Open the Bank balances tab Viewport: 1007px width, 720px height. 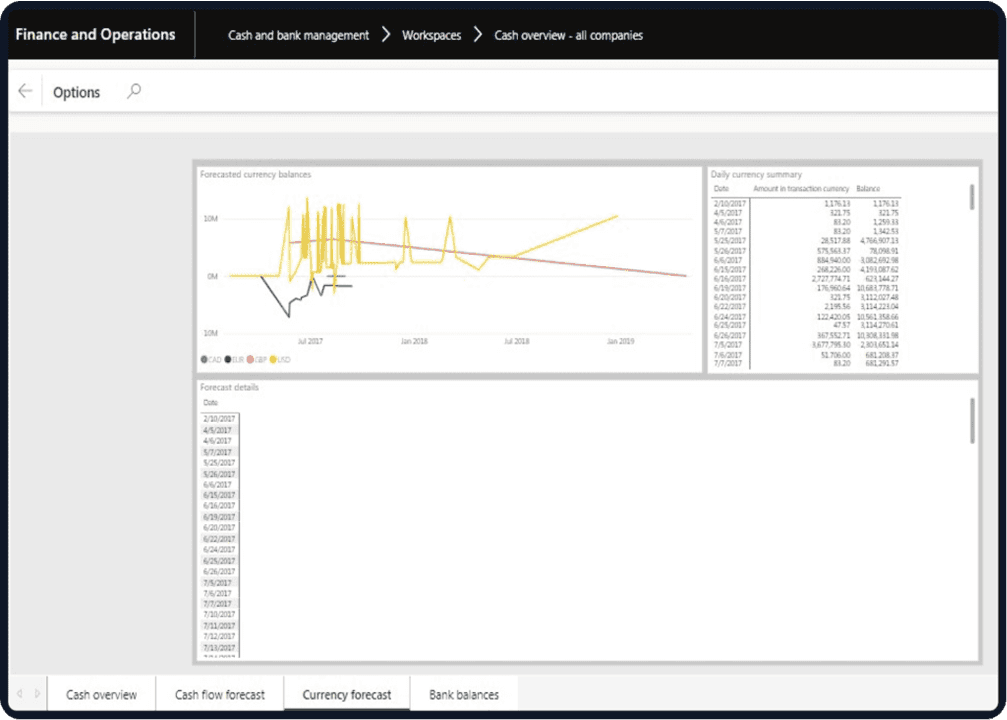click(464, 694)
